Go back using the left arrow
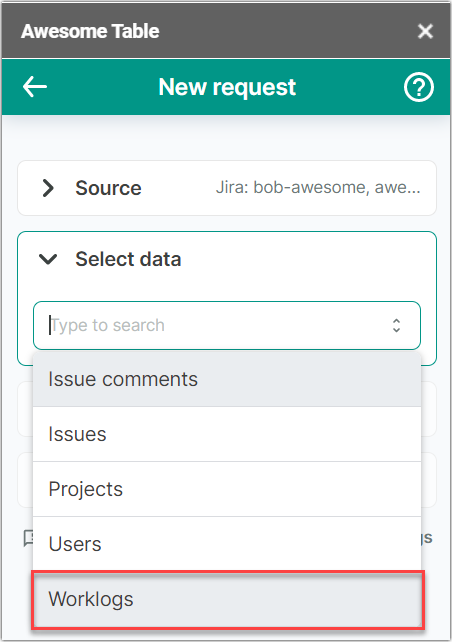This screenshot has width=453, height=643. pyautogui.click(x=35, y=87)
